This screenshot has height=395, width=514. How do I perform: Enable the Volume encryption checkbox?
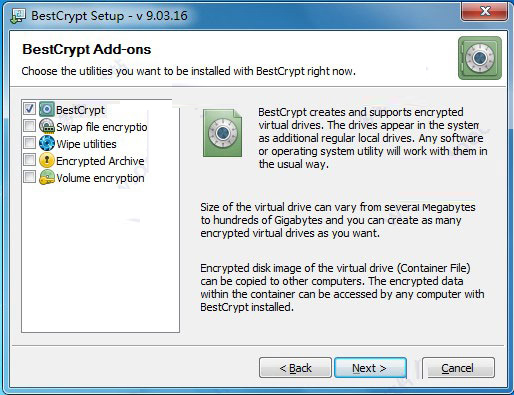(29, 177)
